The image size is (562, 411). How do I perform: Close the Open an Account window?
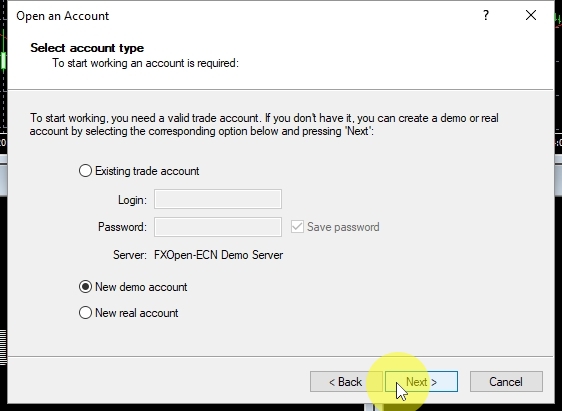(531, 15)
